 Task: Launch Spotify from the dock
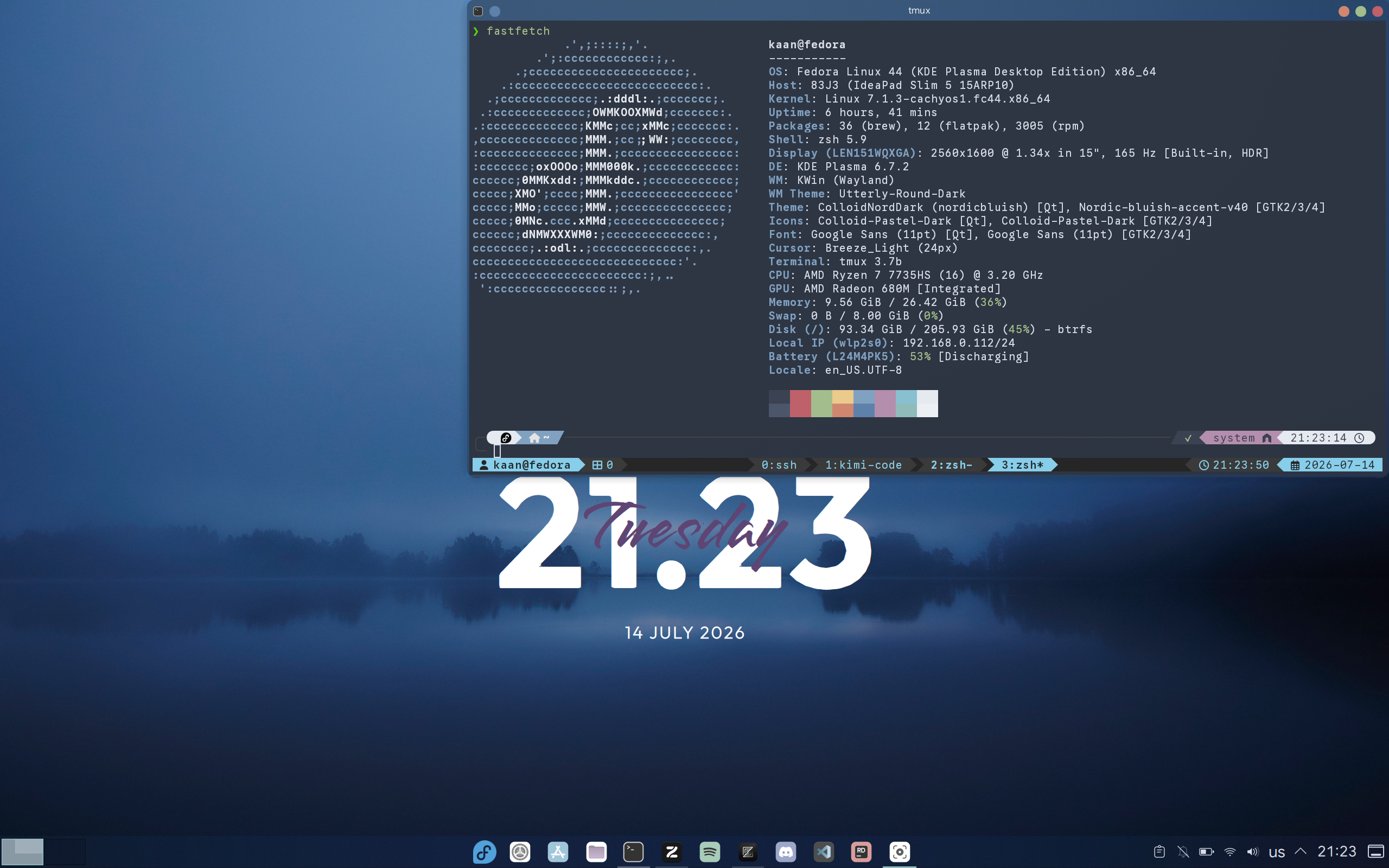[x=710, y=851]
